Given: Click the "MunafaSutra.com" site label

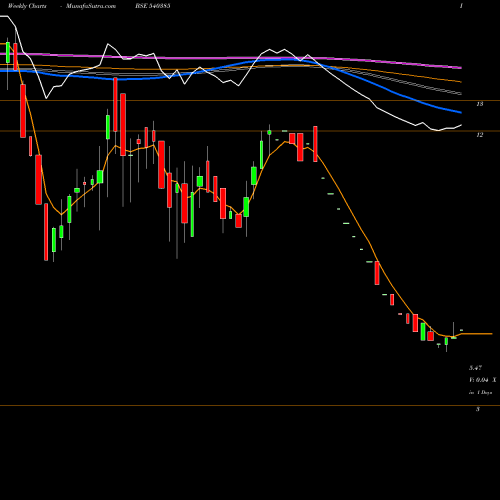Looking at the screenshot, I should [x=91, y=6].
